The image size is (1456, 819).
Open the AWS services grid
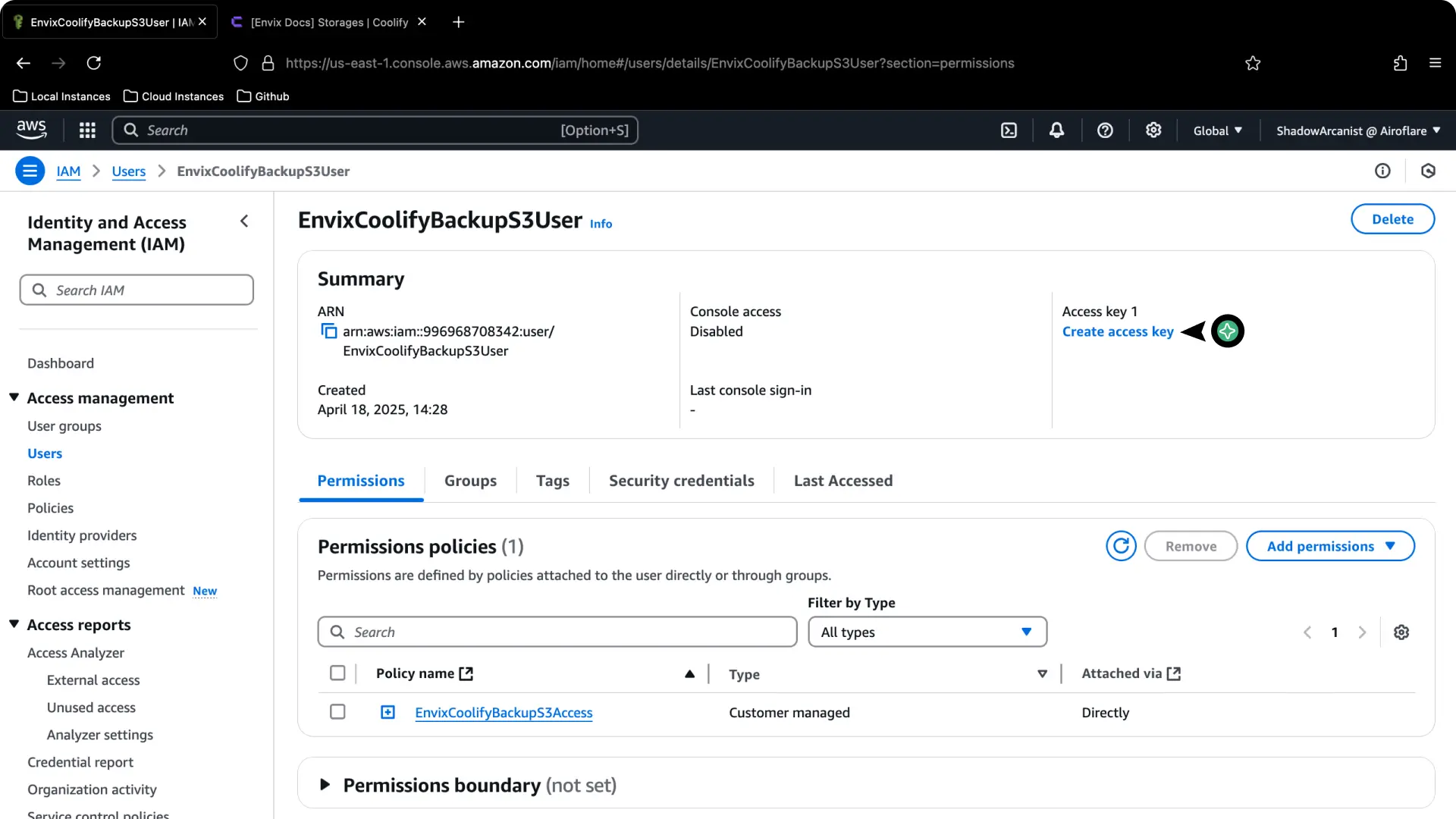[x=87, y=130]
